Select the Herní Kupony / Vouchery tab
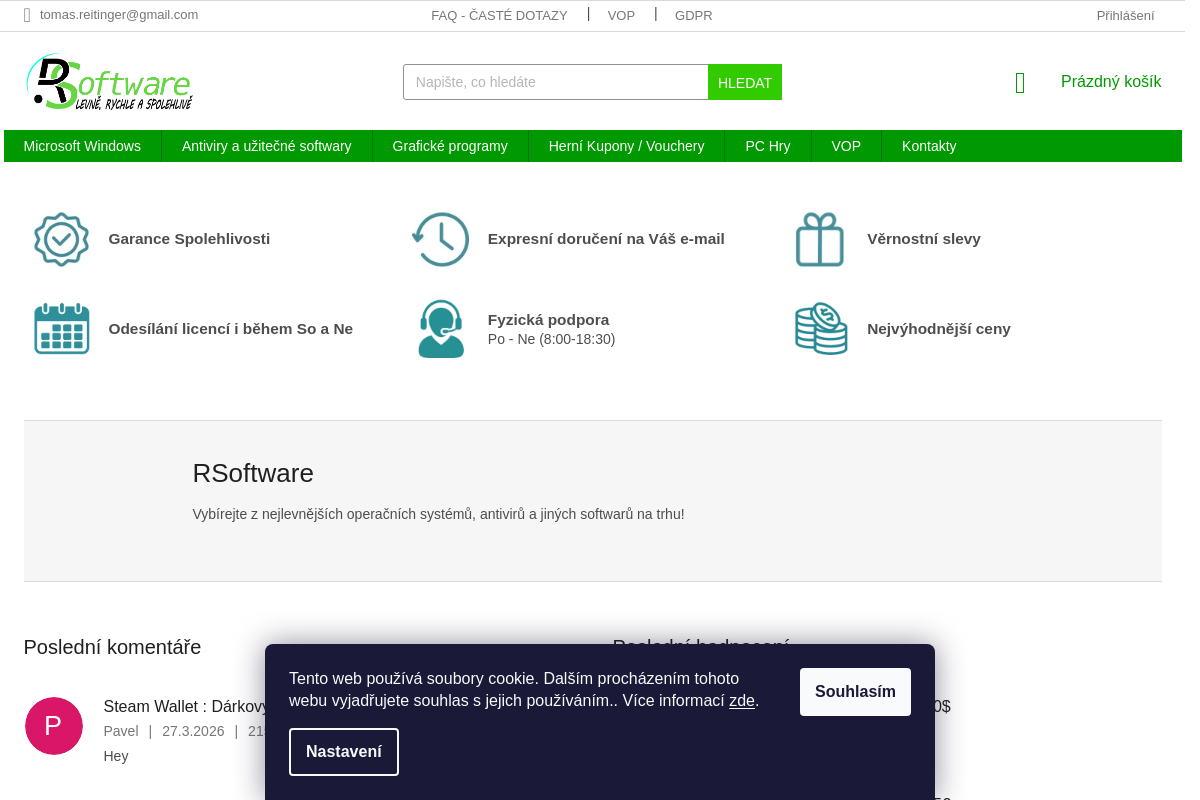Screen dimensions: 1200x800 pyautogui.click(x=626, y=146)
